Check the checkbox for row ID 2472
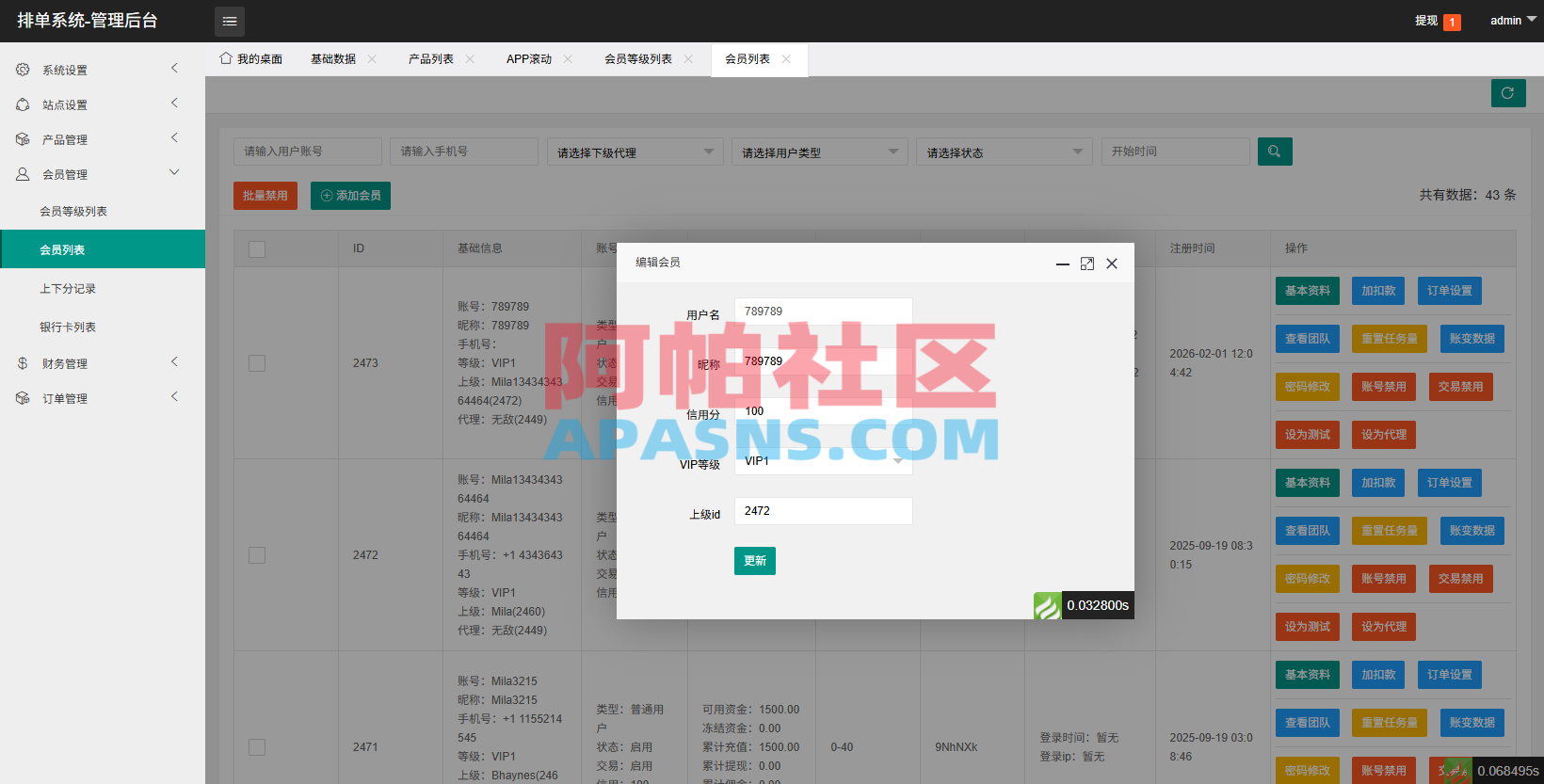The image size is (1544, 784). point(257,555)
